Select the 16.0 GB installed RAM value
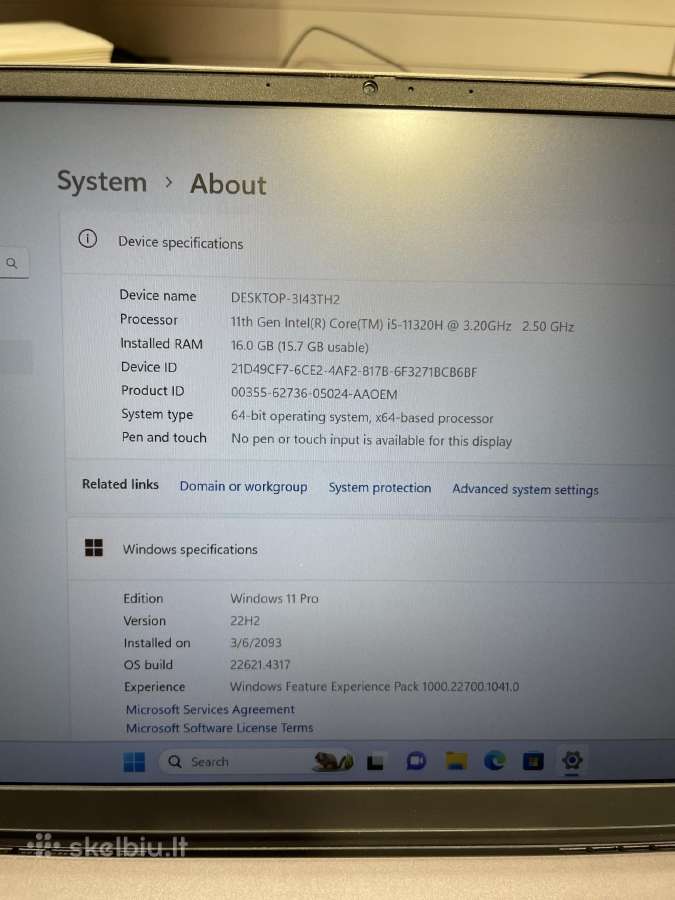This screenshot has height=900, width=675. (x=300, y=347)
